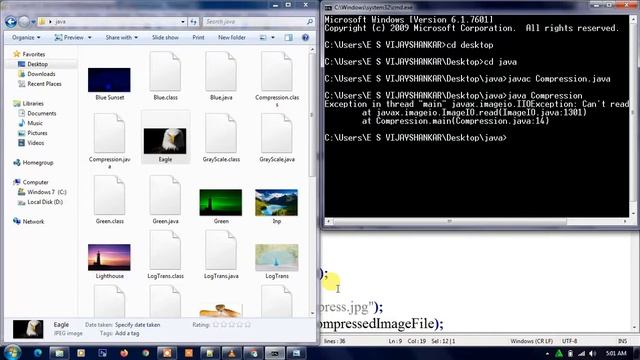Viewport: 640px width, 360px height.
Task: Open Local Disk (D:) in the sidebar
Action: tap(45, 202)
